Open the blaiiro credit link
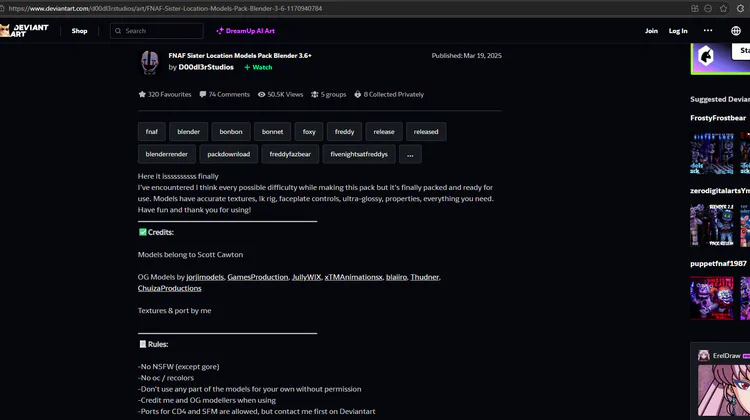The width and height of the screenshot is (750, 420). coord(397,277)
